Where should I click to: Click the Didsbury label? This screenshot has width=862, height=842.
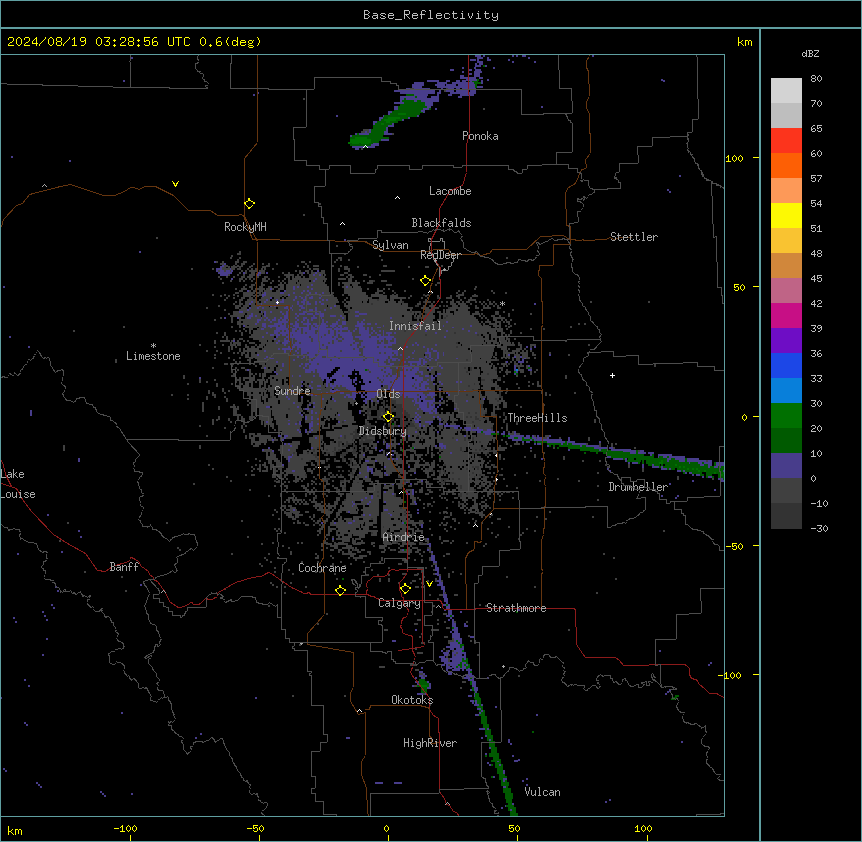[x=382, y=431]
